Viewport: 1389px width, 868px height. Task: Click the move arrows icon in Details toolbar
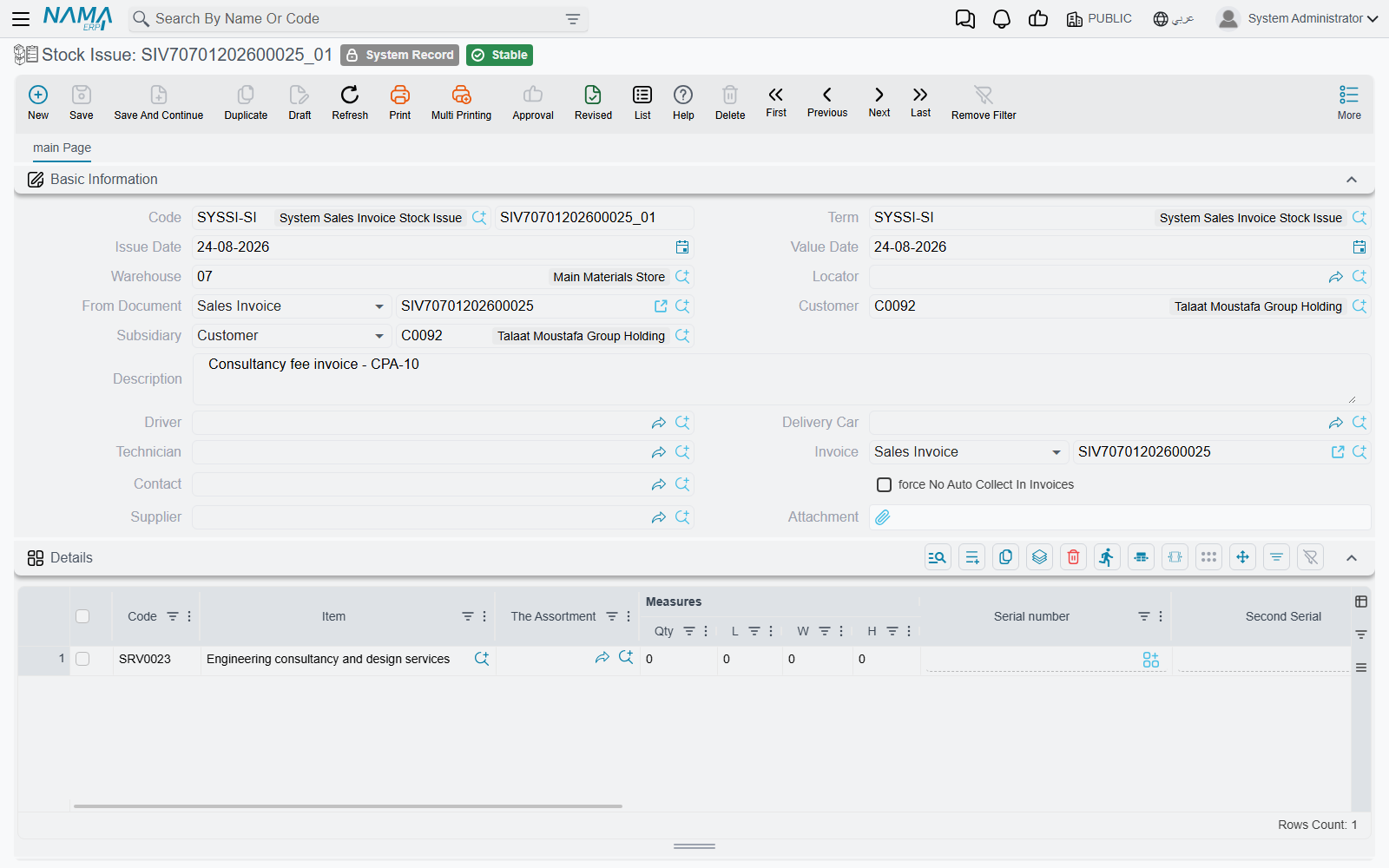pos(1242,557)
